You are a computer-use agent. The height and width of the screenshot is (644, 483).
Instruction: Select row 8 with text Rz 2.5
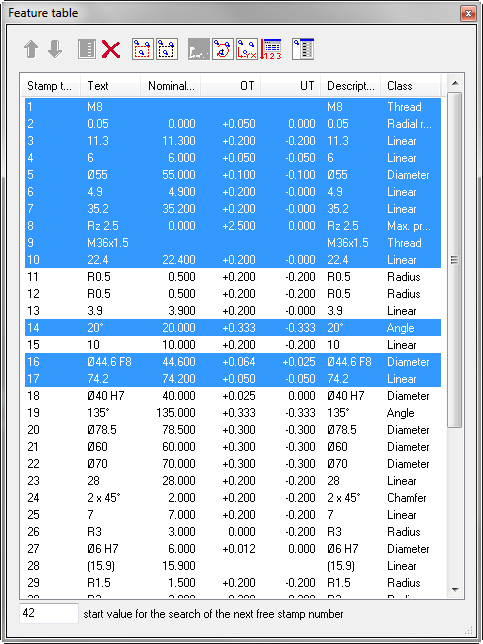233,226
